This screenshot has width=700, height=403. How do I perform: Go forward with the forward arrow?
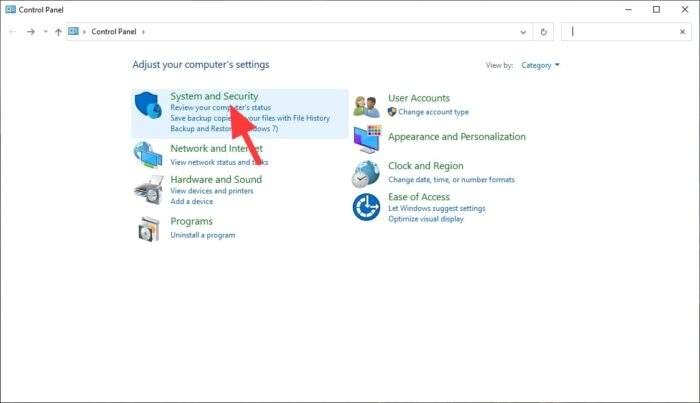(31, 32)
